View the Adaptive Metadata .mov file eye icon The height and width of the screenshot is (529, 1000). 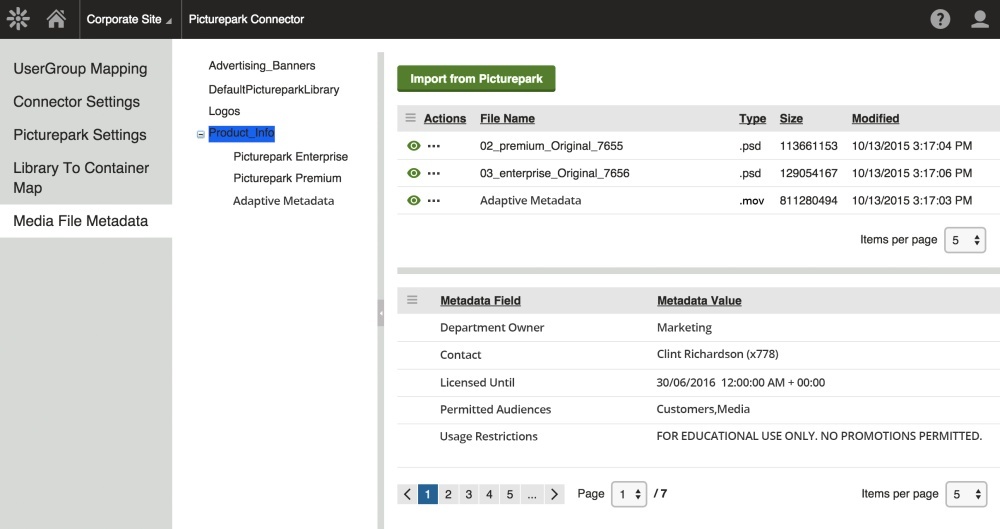coord(413,201)
